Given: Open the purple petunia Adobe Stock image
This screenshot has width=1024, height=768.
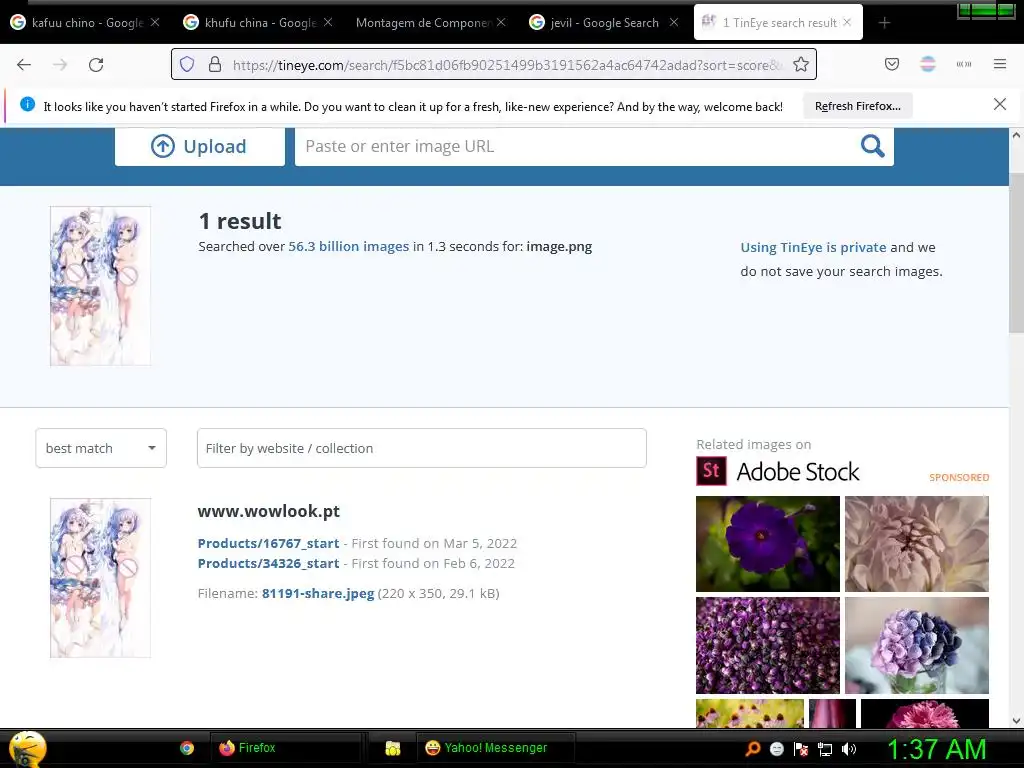Looking at the screenshot, I should pos(768,544).
